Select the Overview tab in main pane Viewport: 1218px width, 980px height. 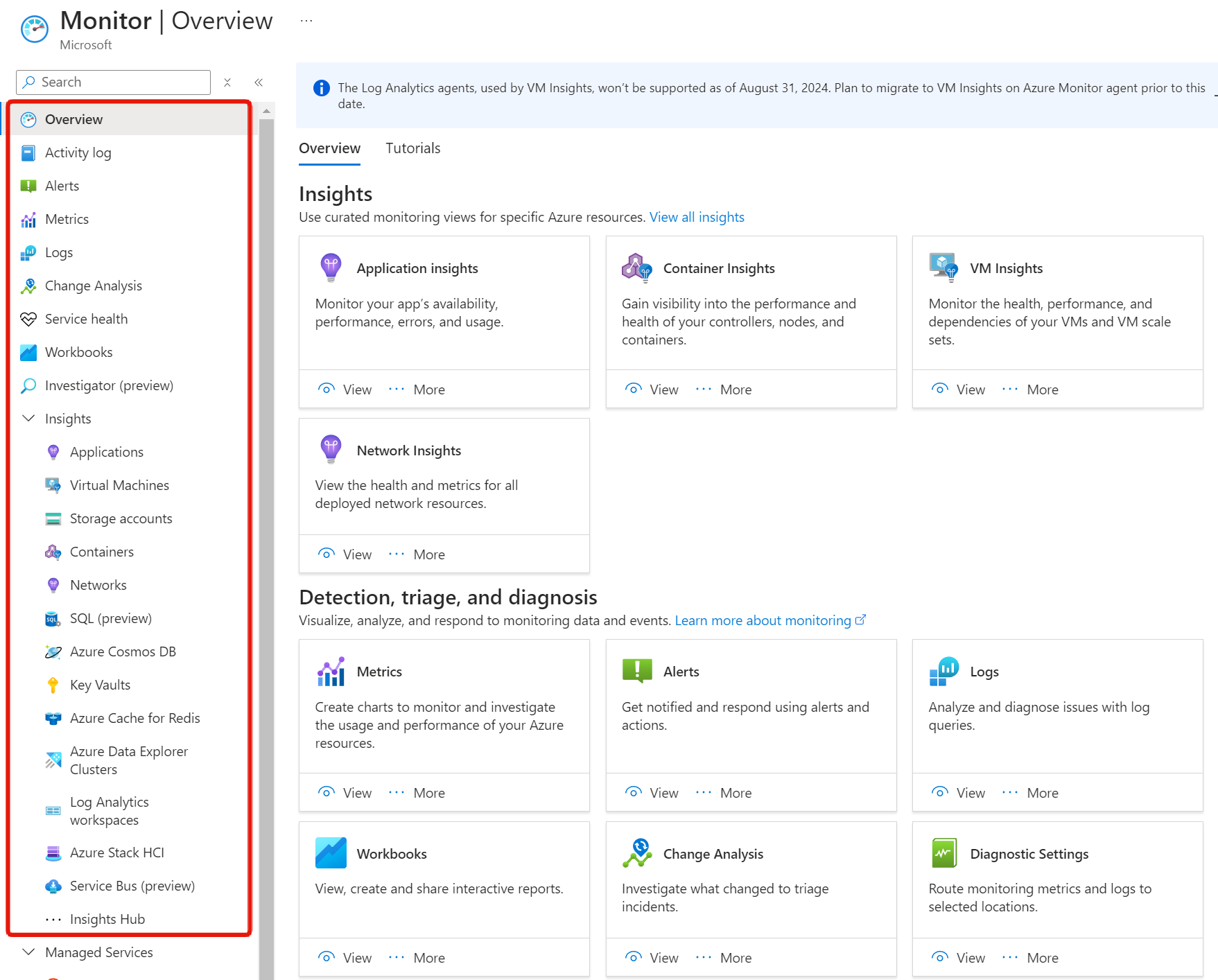click(329, 148)
